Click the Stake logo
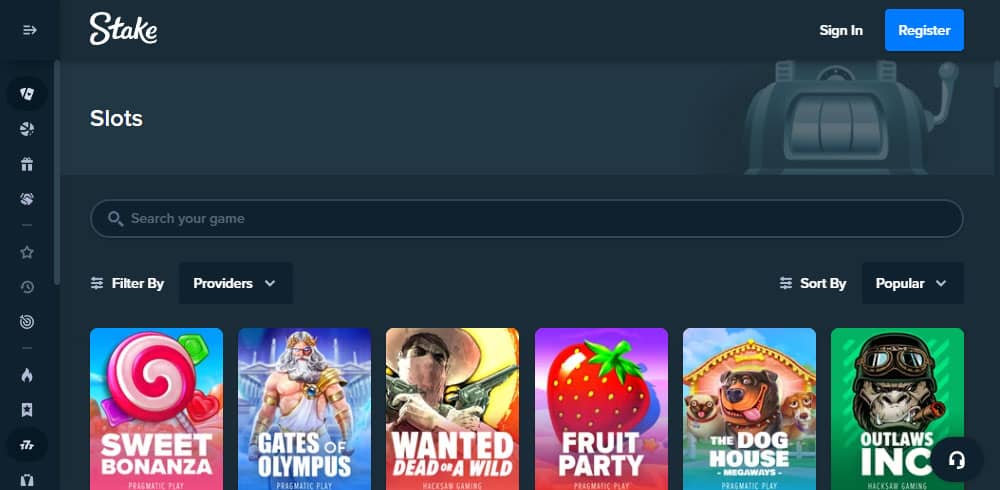This screenshot has height=490, width=1000. [123, 29]
